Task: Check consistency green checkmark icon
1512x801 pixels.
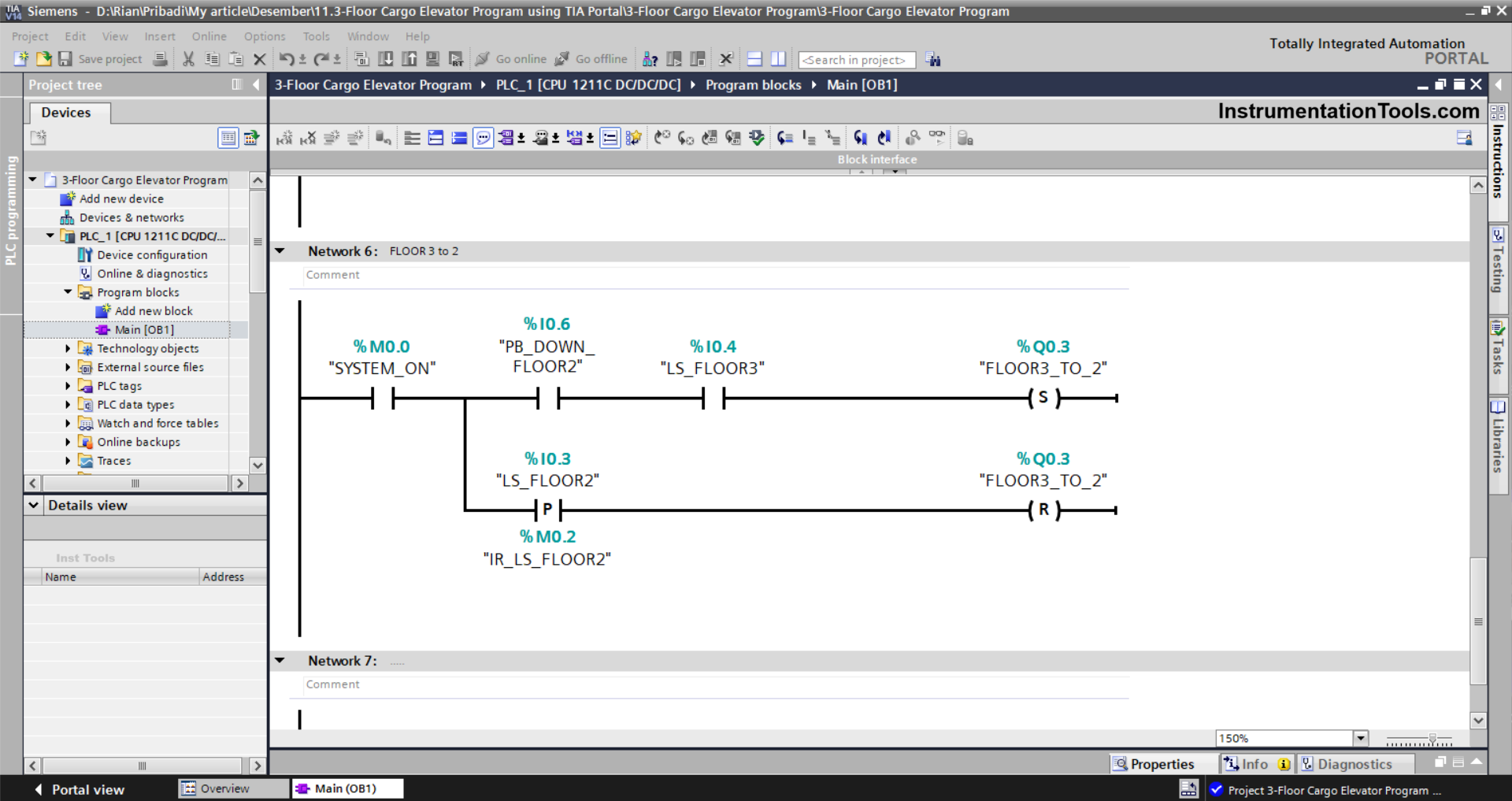Action: click(x=757, y=138)
